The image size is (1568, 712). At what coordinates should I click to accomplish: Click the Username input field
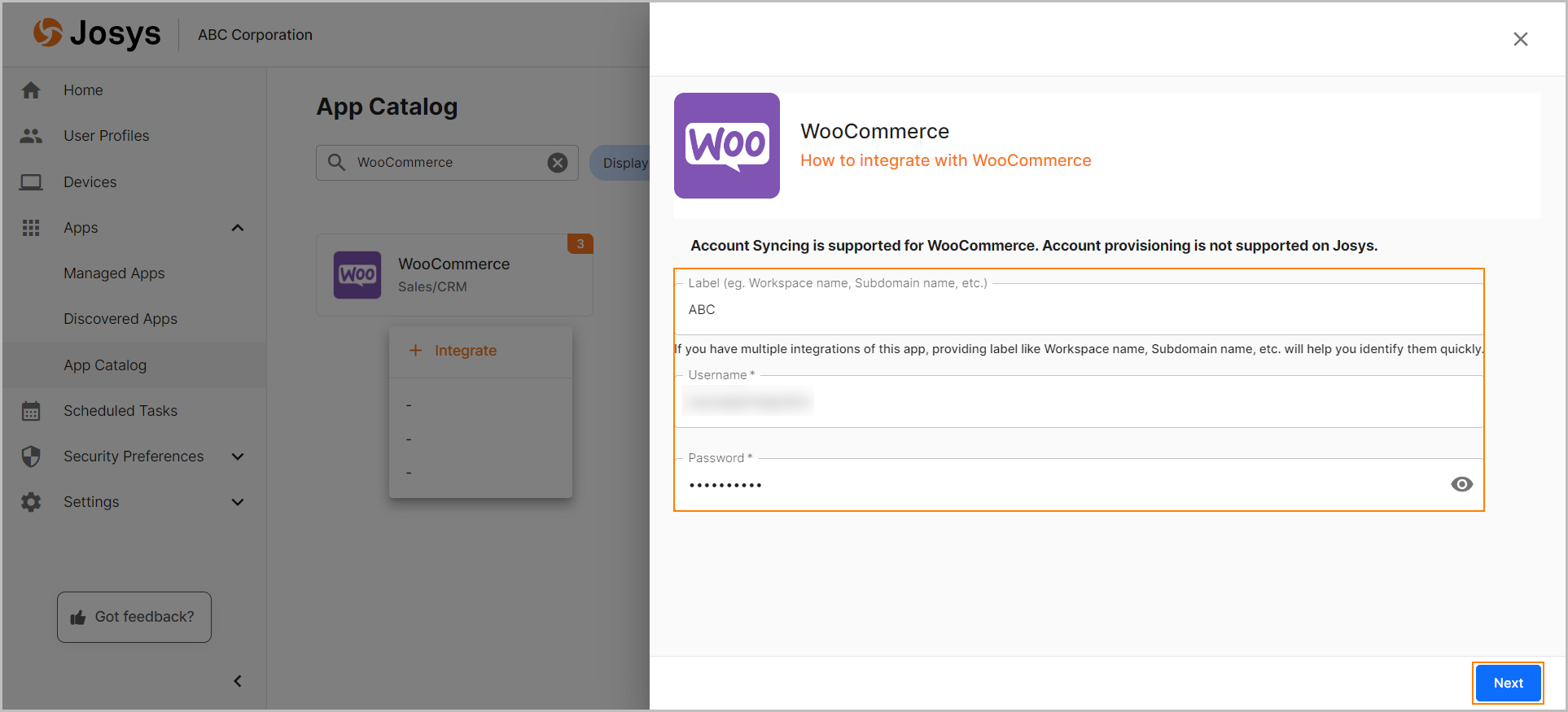coord(1079,401)
